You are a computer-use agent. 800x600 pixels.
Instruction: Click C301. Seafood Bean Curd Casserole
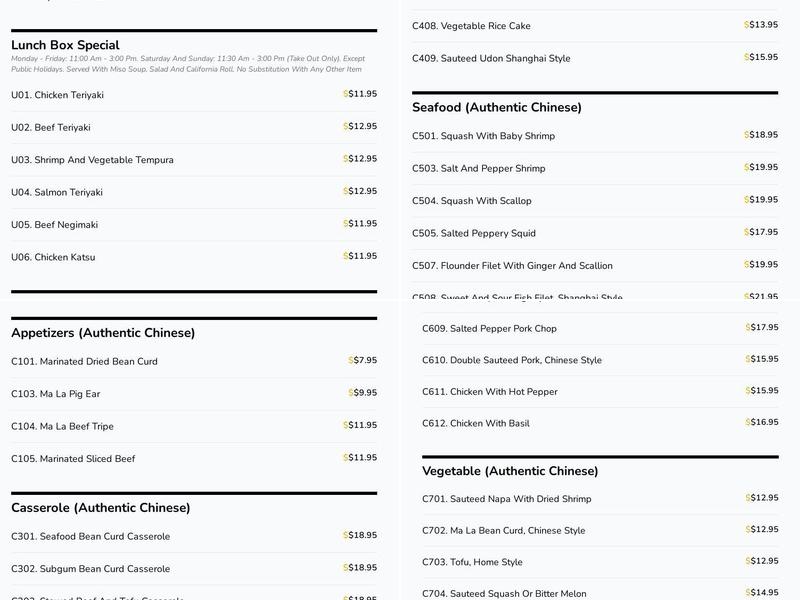[x=91, y=537]
